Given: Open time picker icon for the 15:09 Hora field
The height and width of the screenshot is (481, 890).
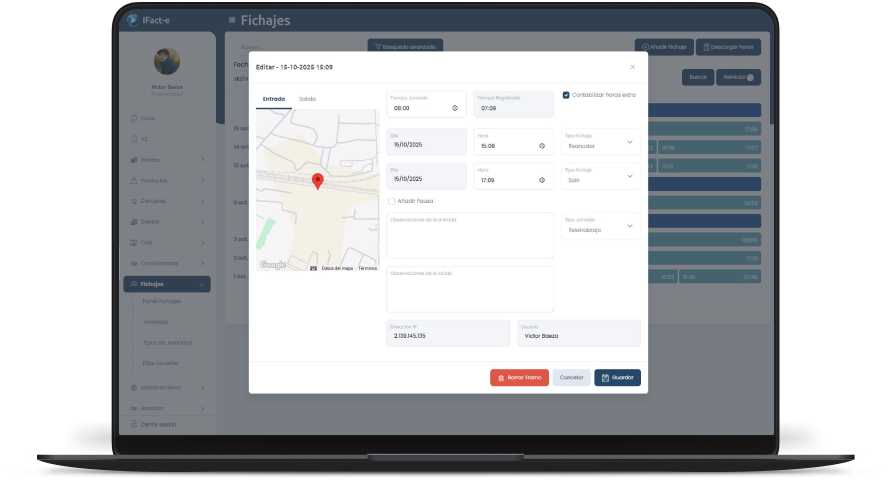Looking at the screenshot, I should pyautogui.click(x=542, y=146).
